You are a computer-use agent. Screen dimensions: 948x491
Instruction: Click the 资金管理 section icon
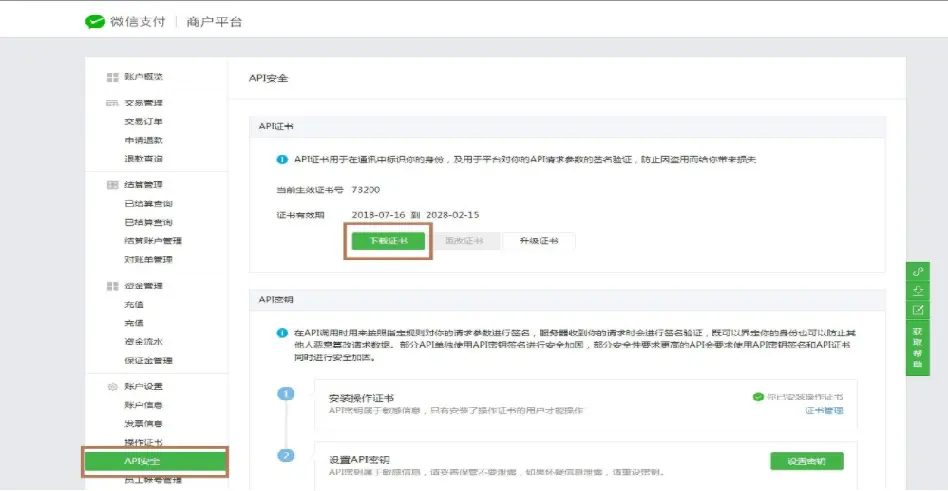pyautogui.click(x=112, y=286)
